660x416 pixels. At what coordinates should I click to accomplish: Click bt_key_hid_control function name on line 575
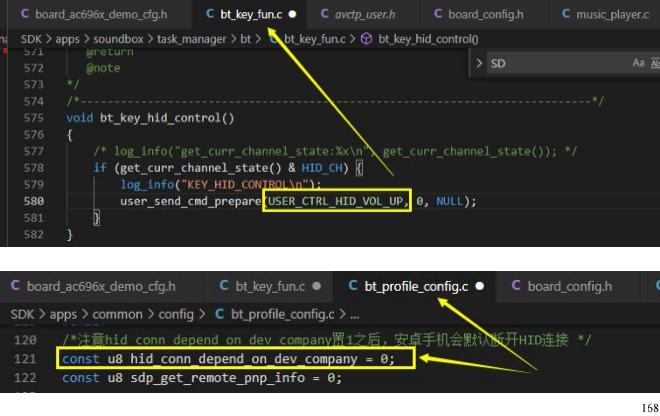(160, 118)
